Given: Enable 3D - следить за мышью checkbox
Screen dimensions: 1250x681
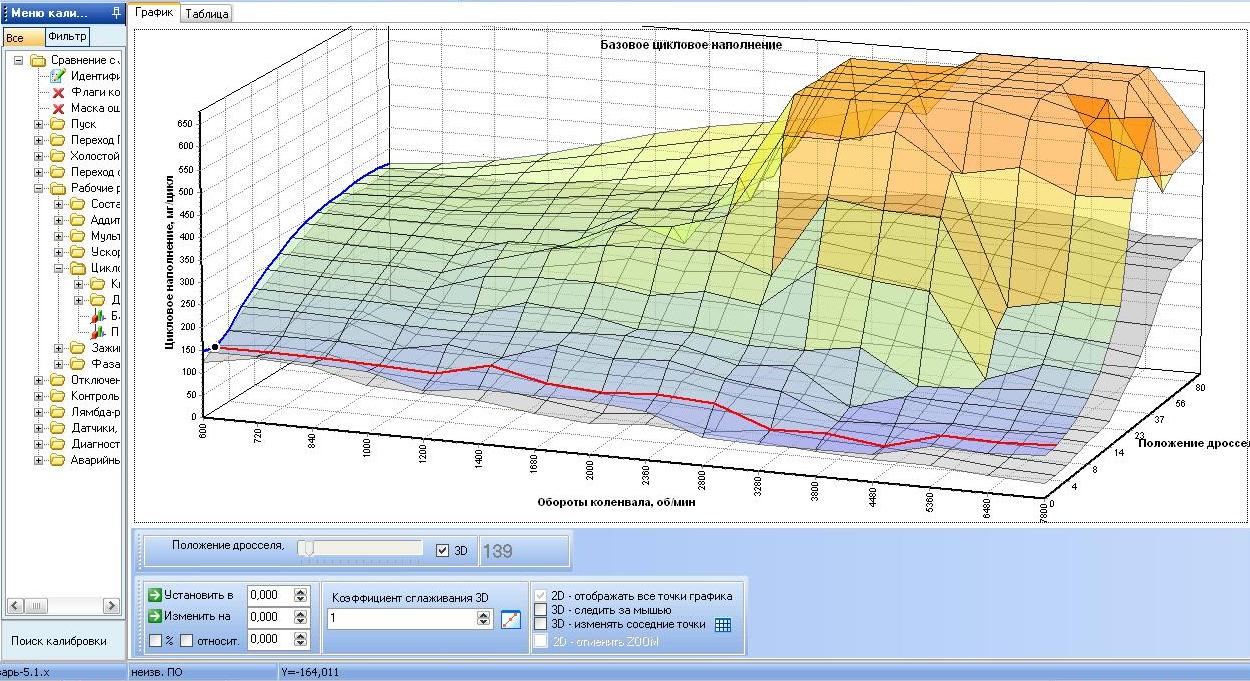Looking at the screenshot, I should click(x=541, y=610).
